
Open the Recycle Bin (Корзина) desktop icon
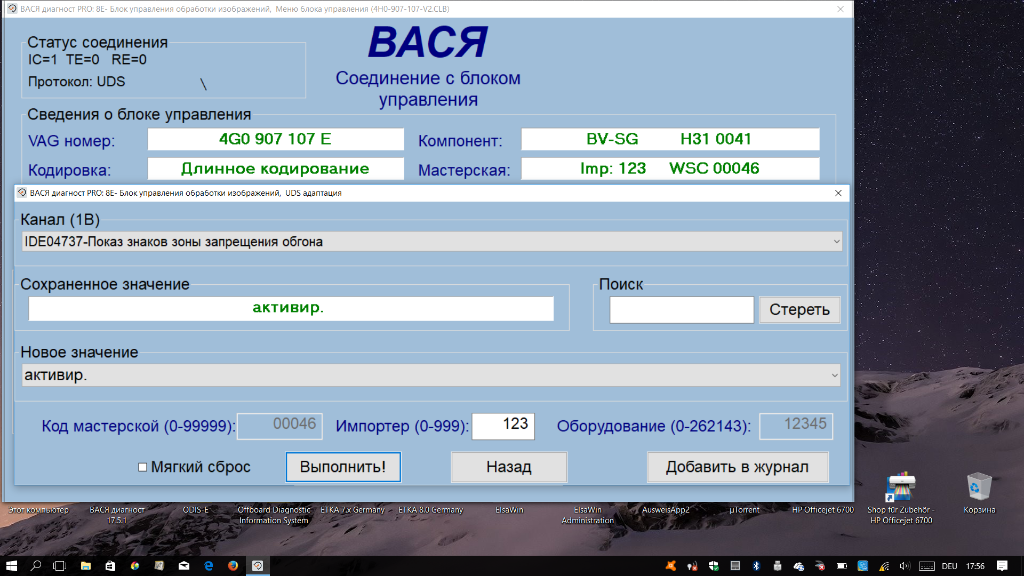pos(975,488)
